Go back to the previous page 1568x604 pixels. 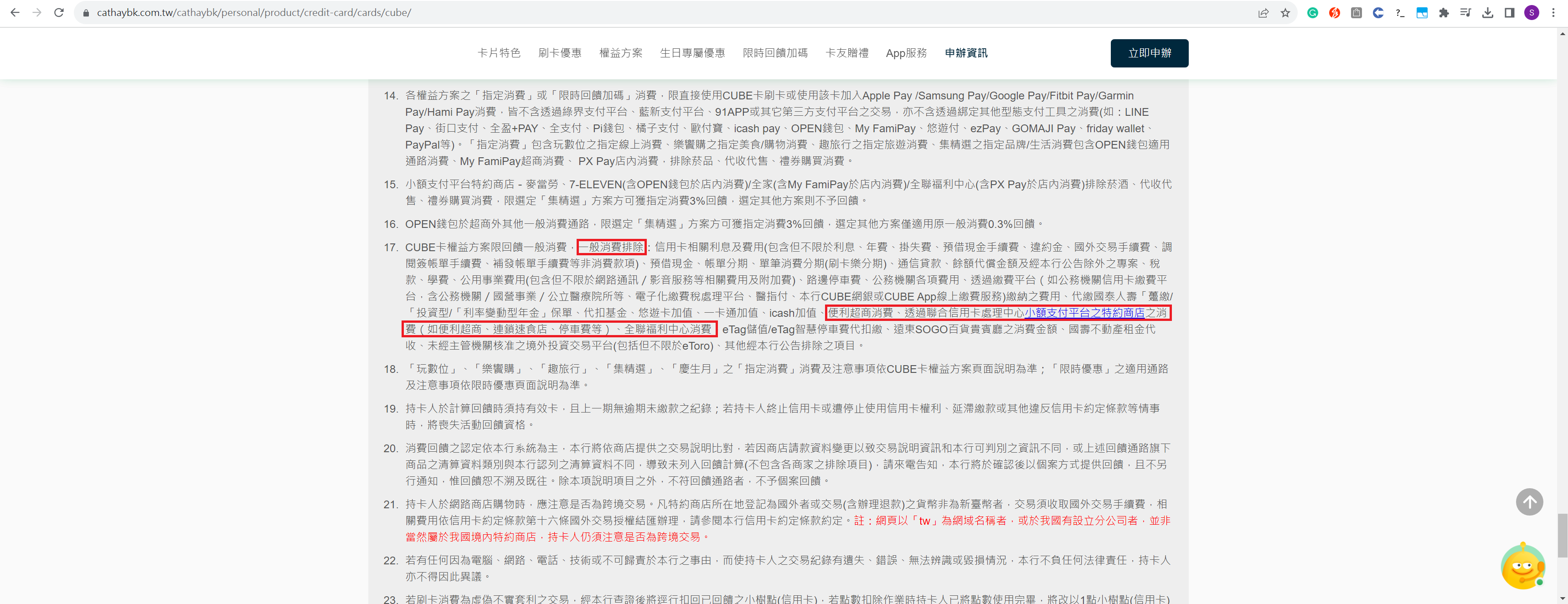[x=15, y=12]
